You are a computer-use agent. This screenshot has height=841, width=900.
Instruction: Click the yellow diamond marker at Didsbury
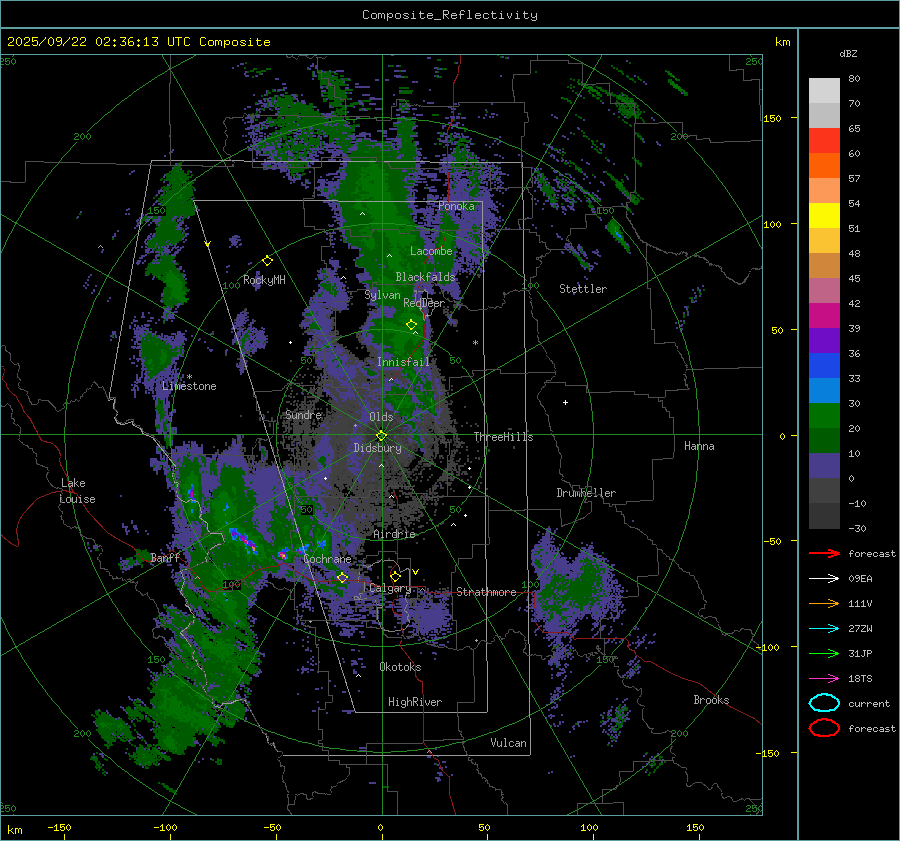click(x=381, y=435)
